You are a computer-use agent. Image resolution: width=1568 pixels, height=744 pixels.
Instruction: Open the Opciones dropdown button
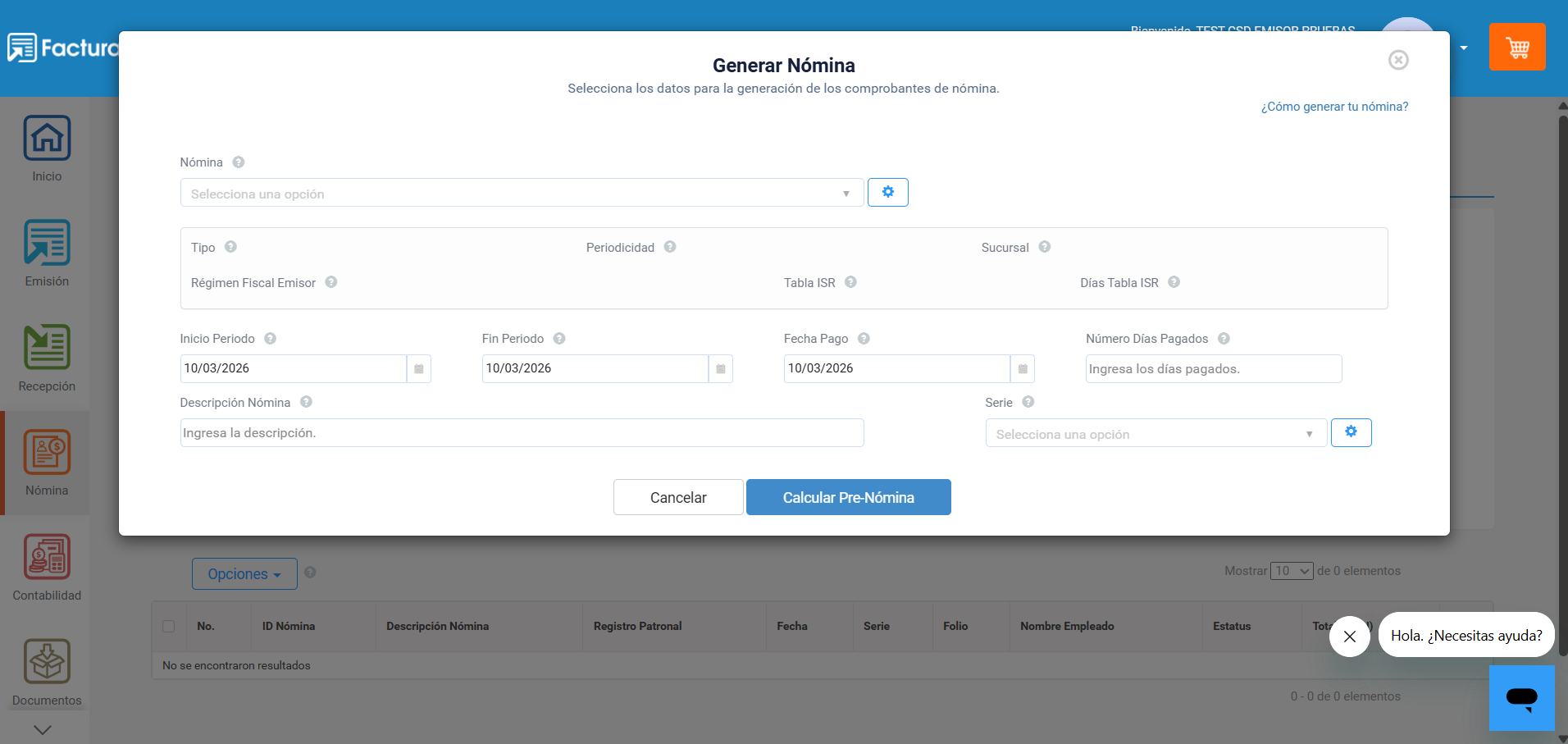244,574
